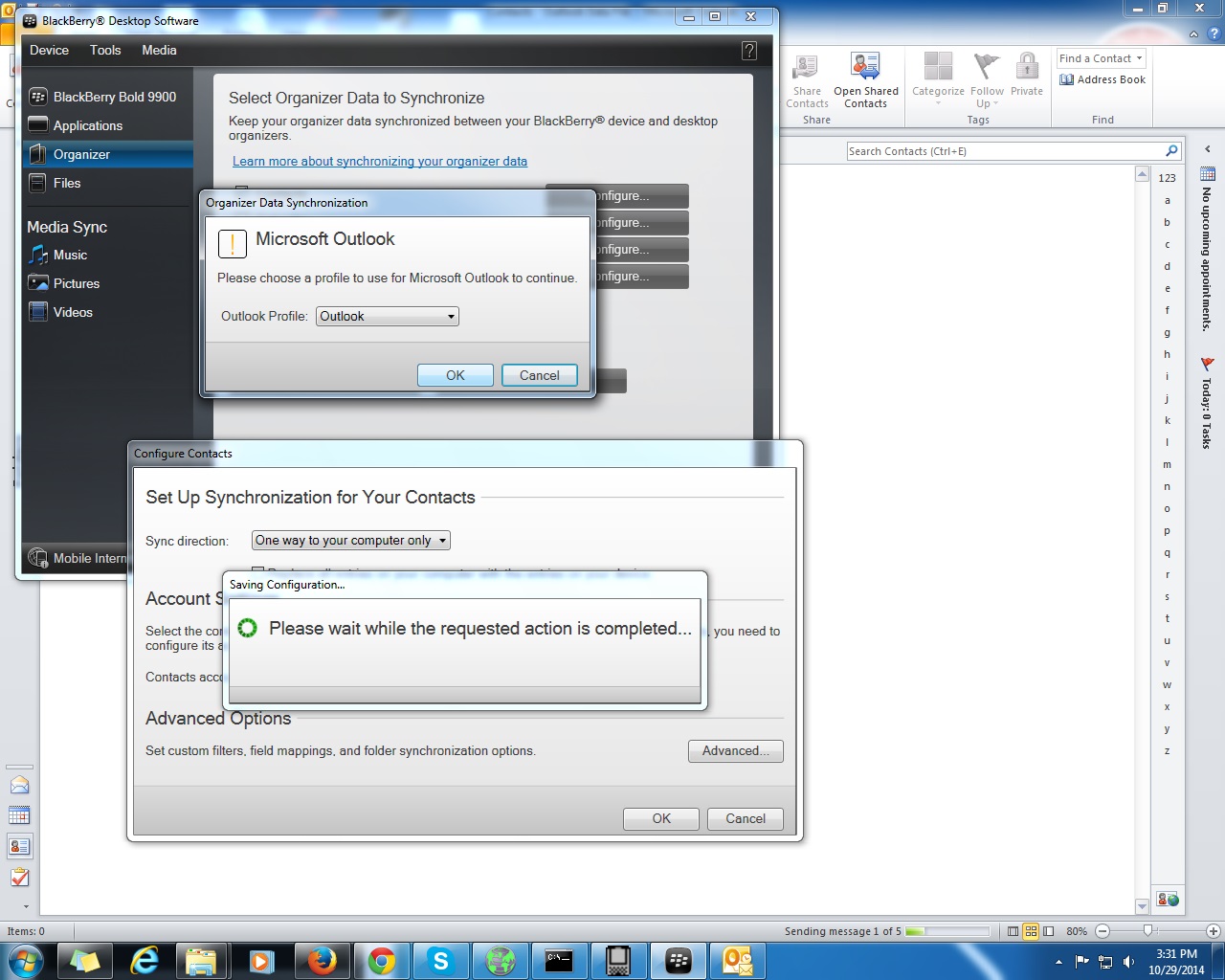Open the Media menu in BlackBerry software
The image size is (1225, 980).
point(159,51)
